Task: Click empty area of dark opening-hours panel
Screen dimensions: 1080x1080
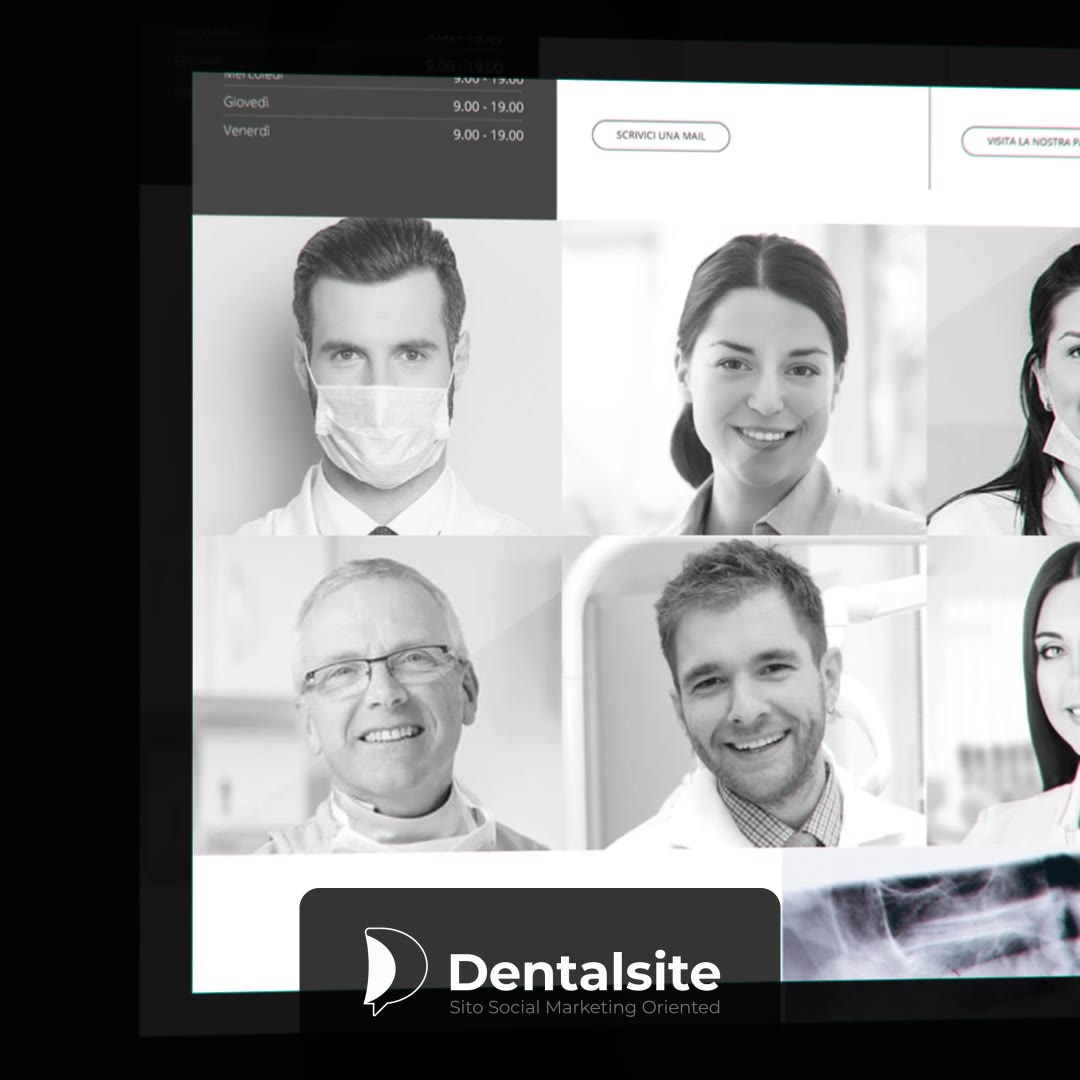Action: 370,180
